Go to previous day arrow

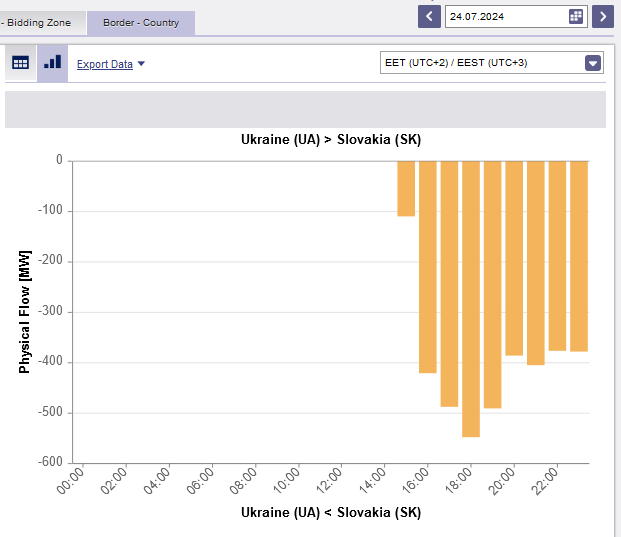430,16
